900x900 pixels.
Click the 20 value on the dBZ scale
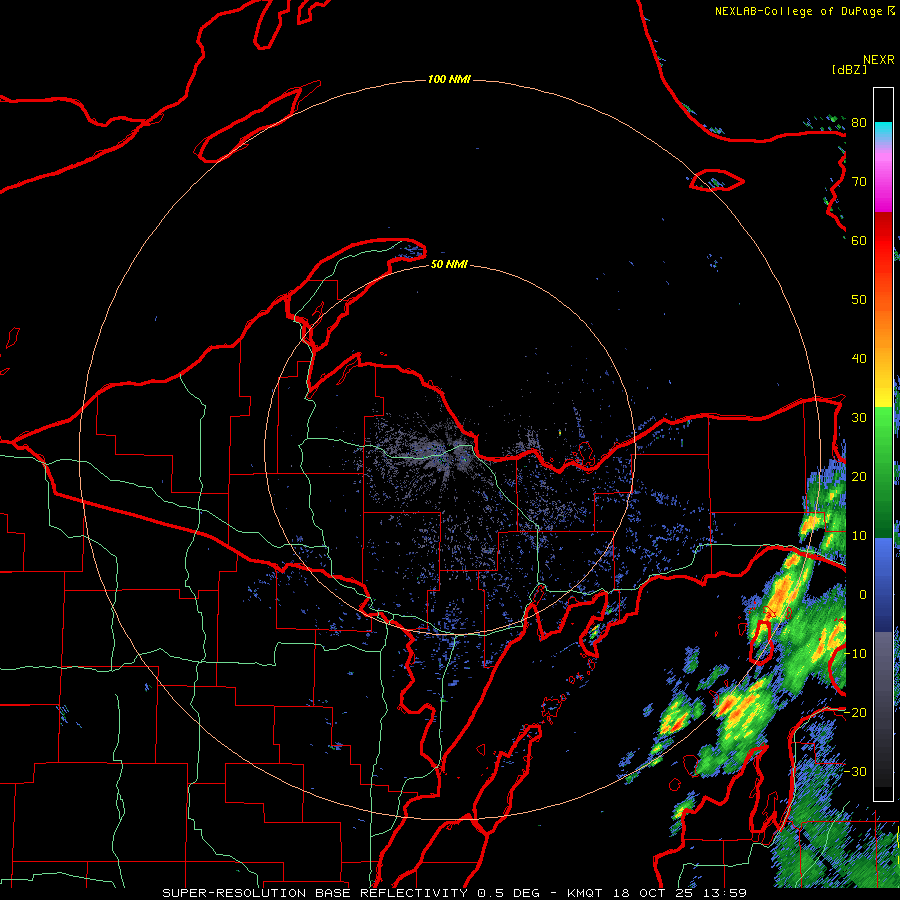tap(859, 477)
